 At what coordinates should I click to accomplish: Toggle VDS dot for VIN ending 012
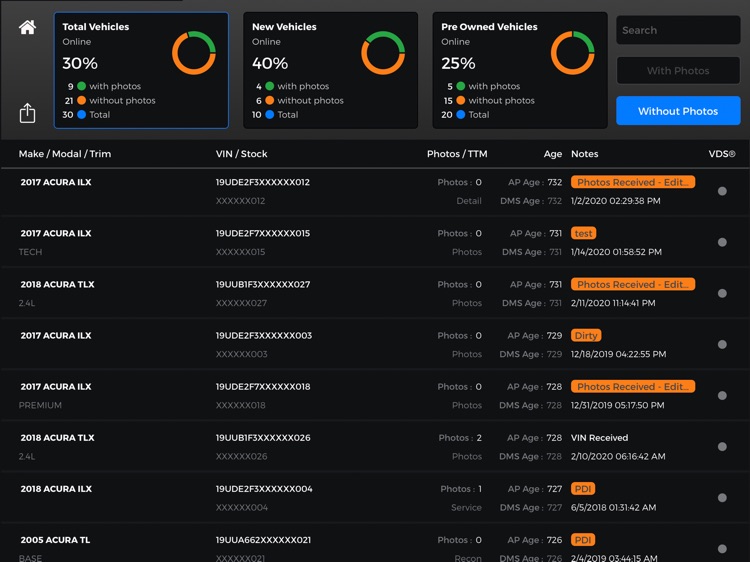tap(722, 191)
